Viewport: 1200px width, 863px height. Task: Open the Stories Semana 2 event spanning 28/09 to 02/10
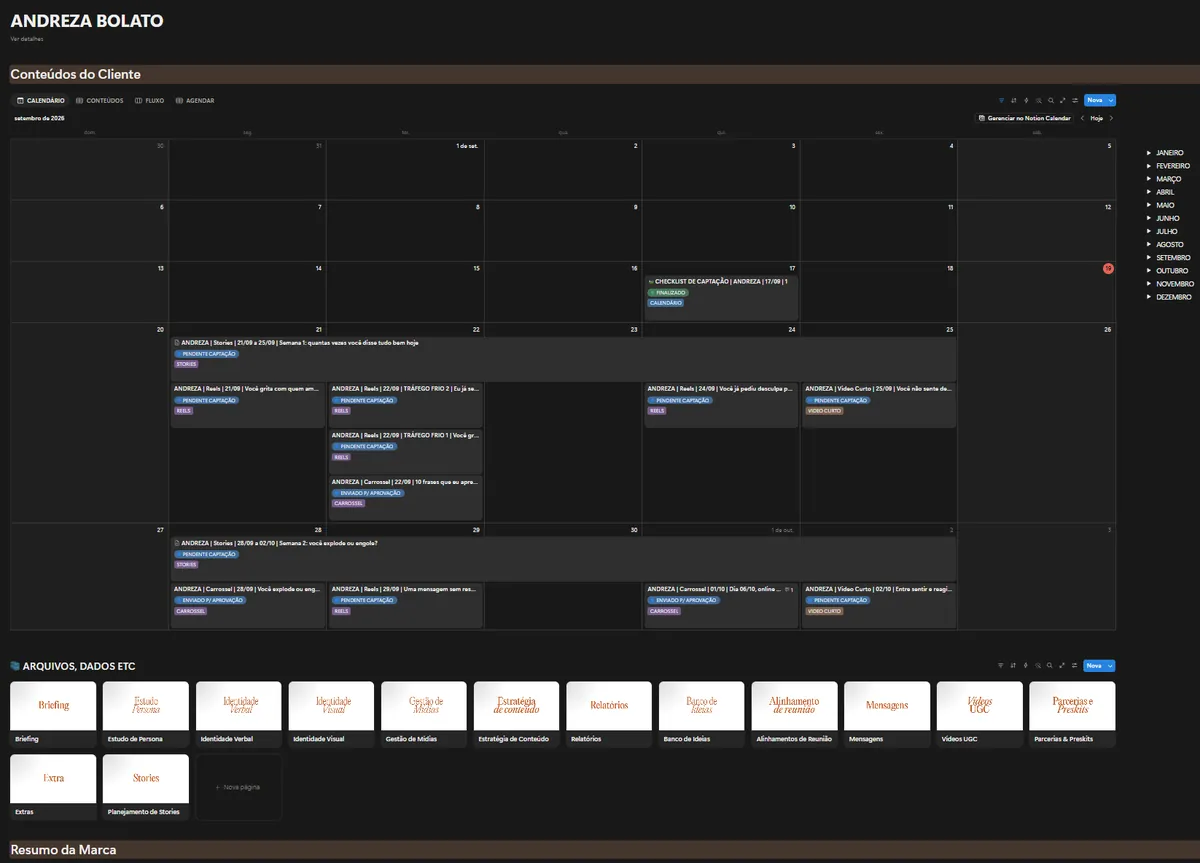click(x=563, y=559)
